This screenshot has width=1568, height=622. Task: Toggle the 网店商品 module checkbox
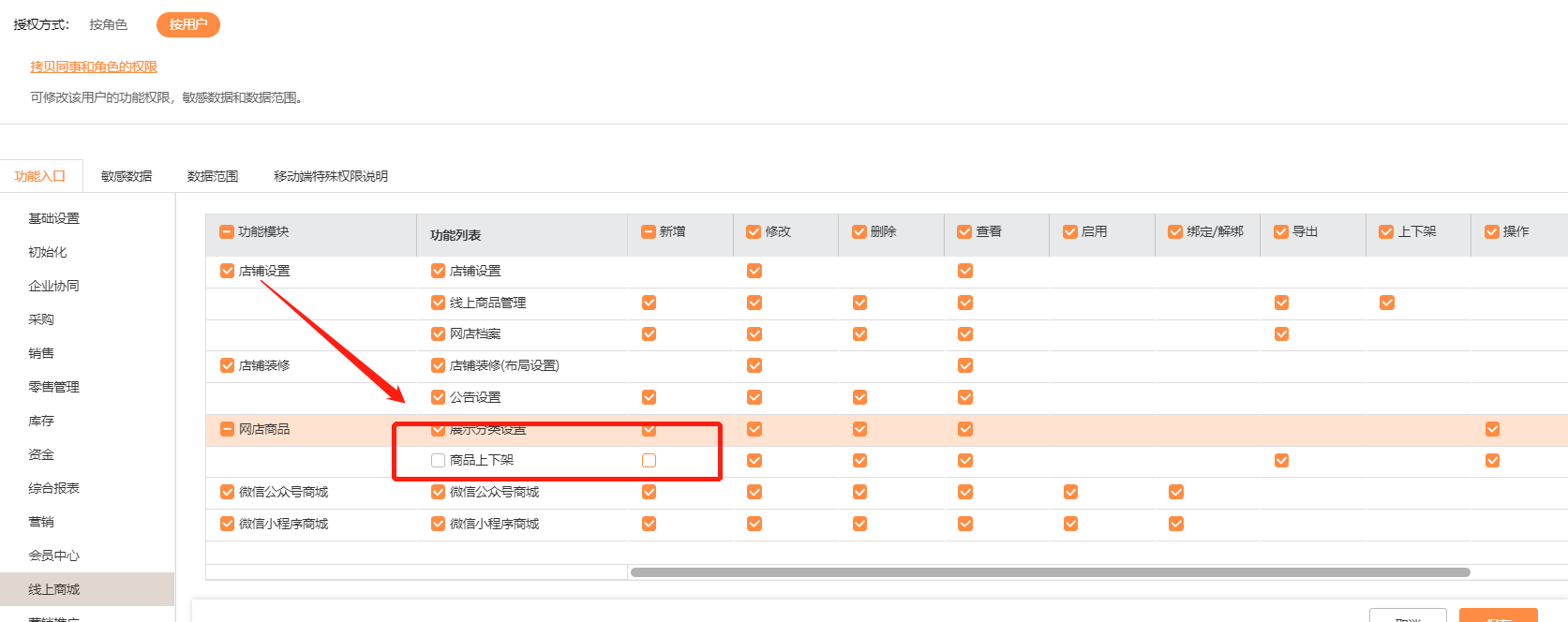[227, 429]
